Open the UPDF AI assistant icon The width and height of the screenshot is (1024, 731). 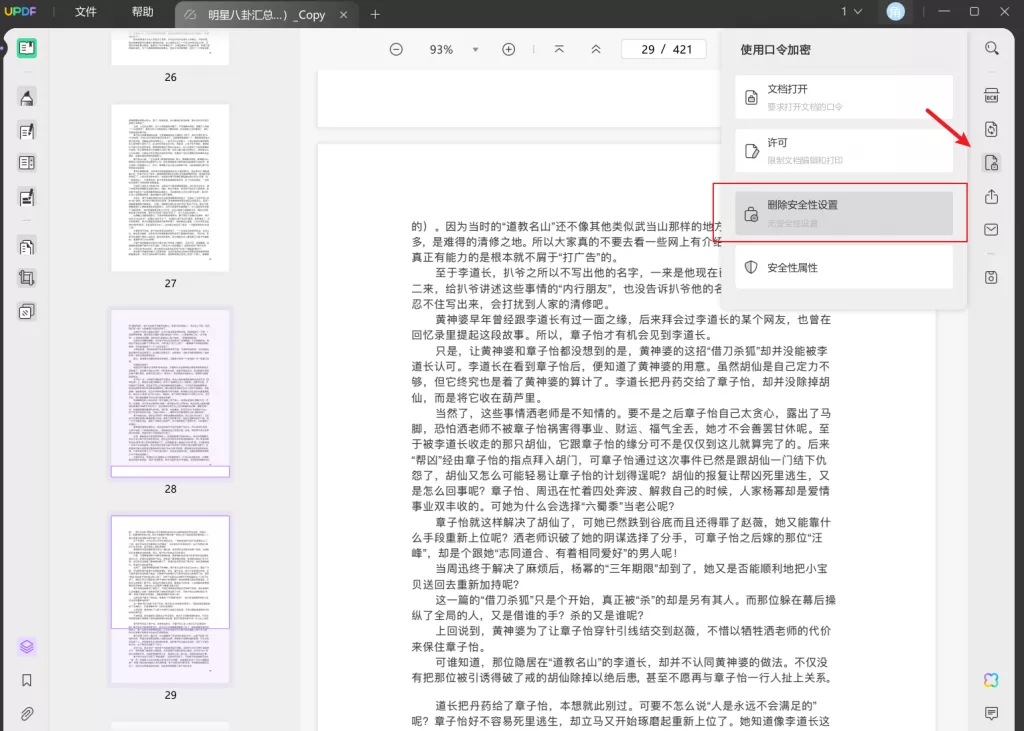click(x=991, y=680)
